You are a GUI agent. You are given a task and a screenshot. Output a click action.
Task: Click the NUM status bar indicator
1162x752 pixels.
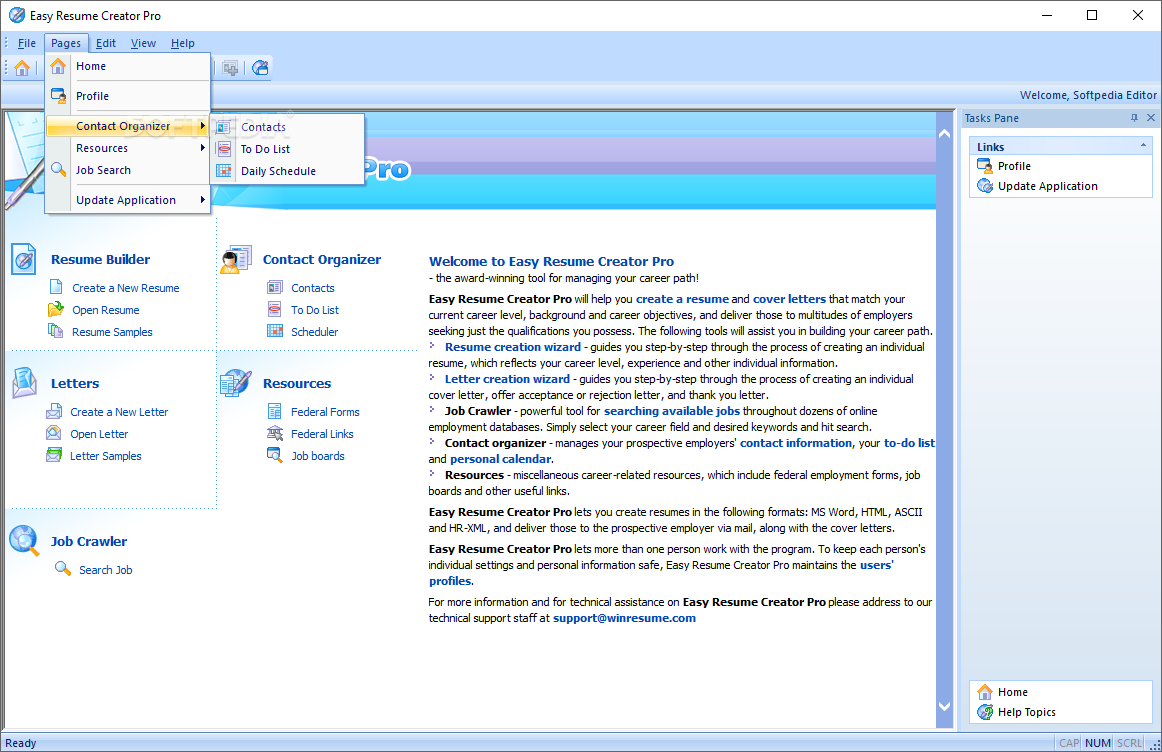pyautogui.click(x=1098, y=743)
